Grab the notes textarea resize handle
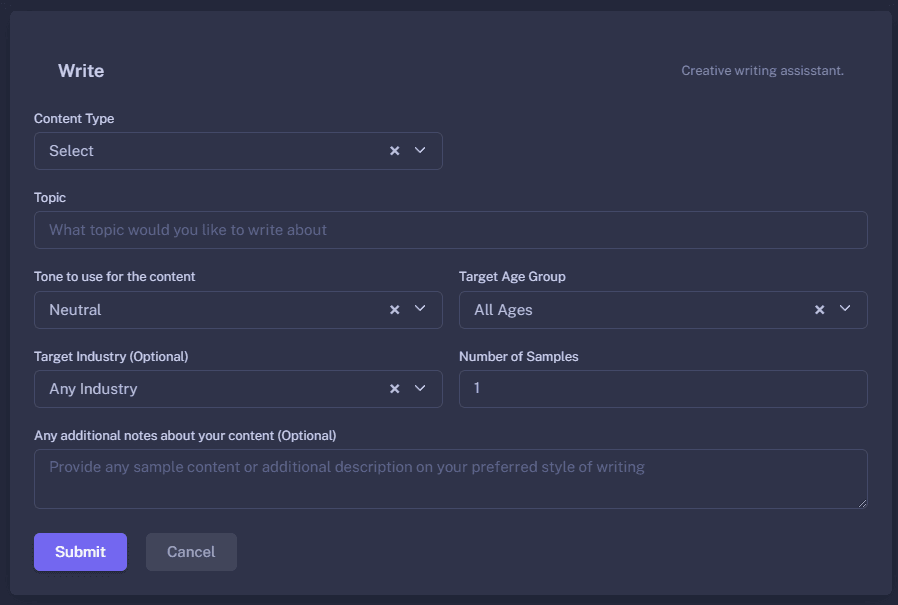The width and height of the screenshot is (898, 605). (x=861, y=503)
